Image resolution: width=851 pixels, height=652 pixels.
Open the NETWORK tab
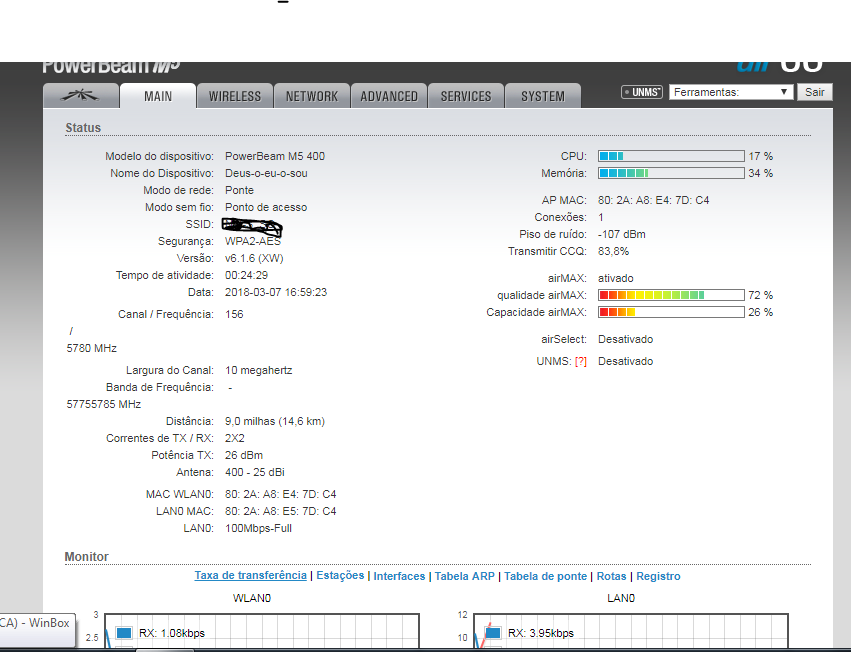point(312,96)
